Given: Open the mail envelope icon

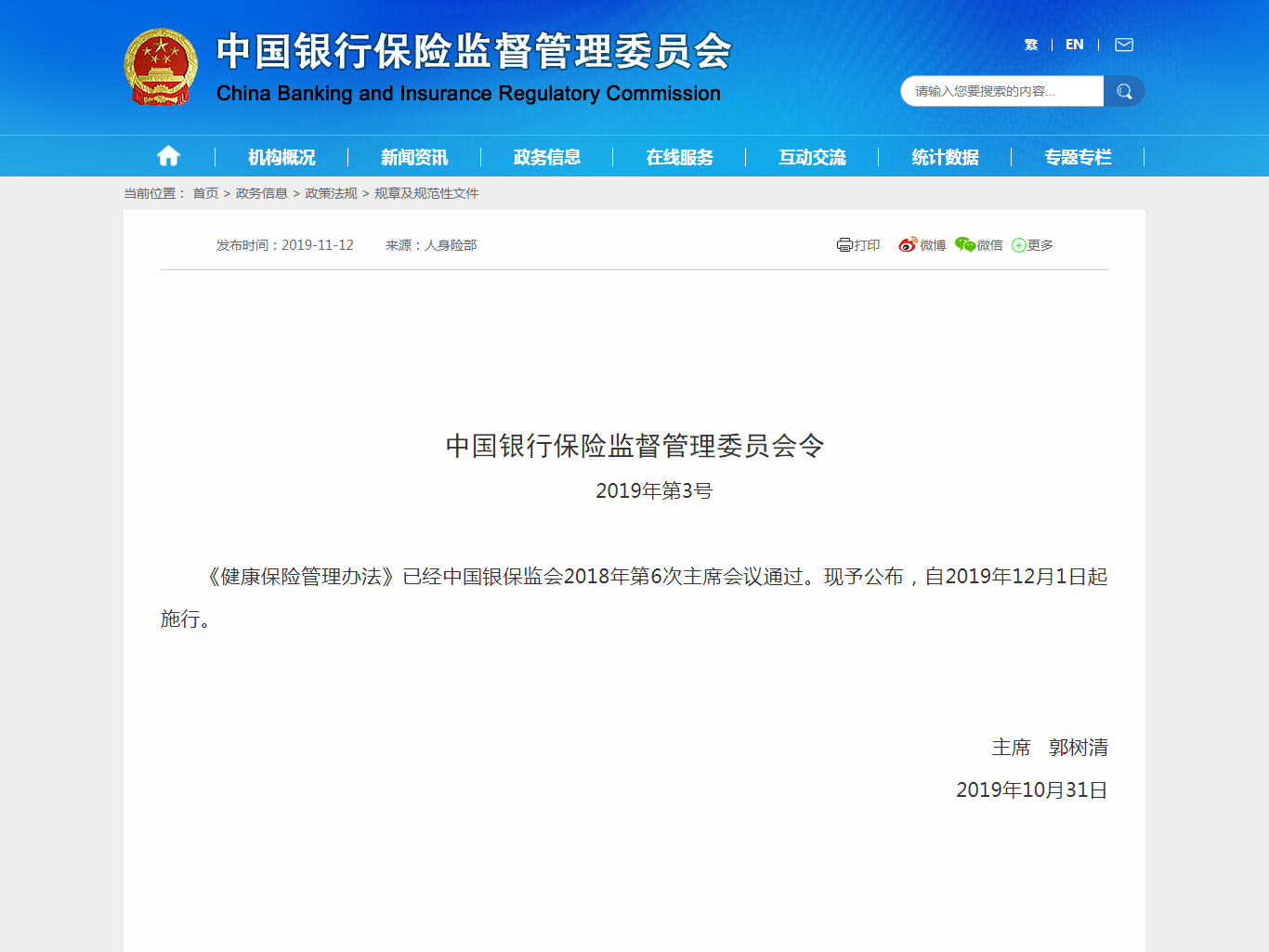Looking at the screenshot, I should (1124, 45).
